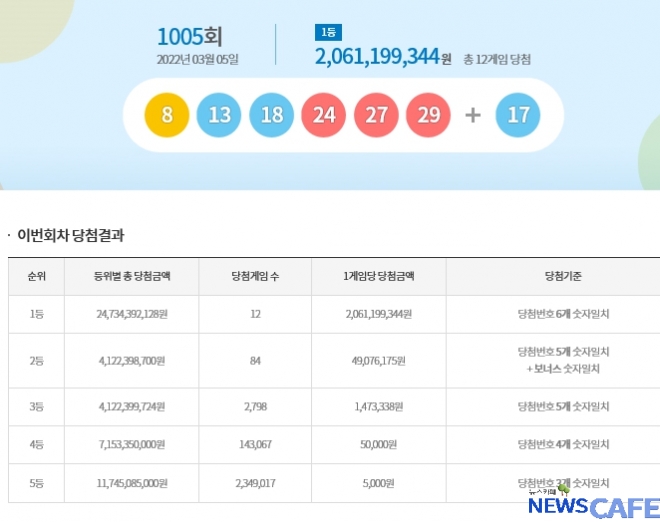Screen dimensions: 660x522
Task: Click the 순위 column header
Action: tap(37, 276)
